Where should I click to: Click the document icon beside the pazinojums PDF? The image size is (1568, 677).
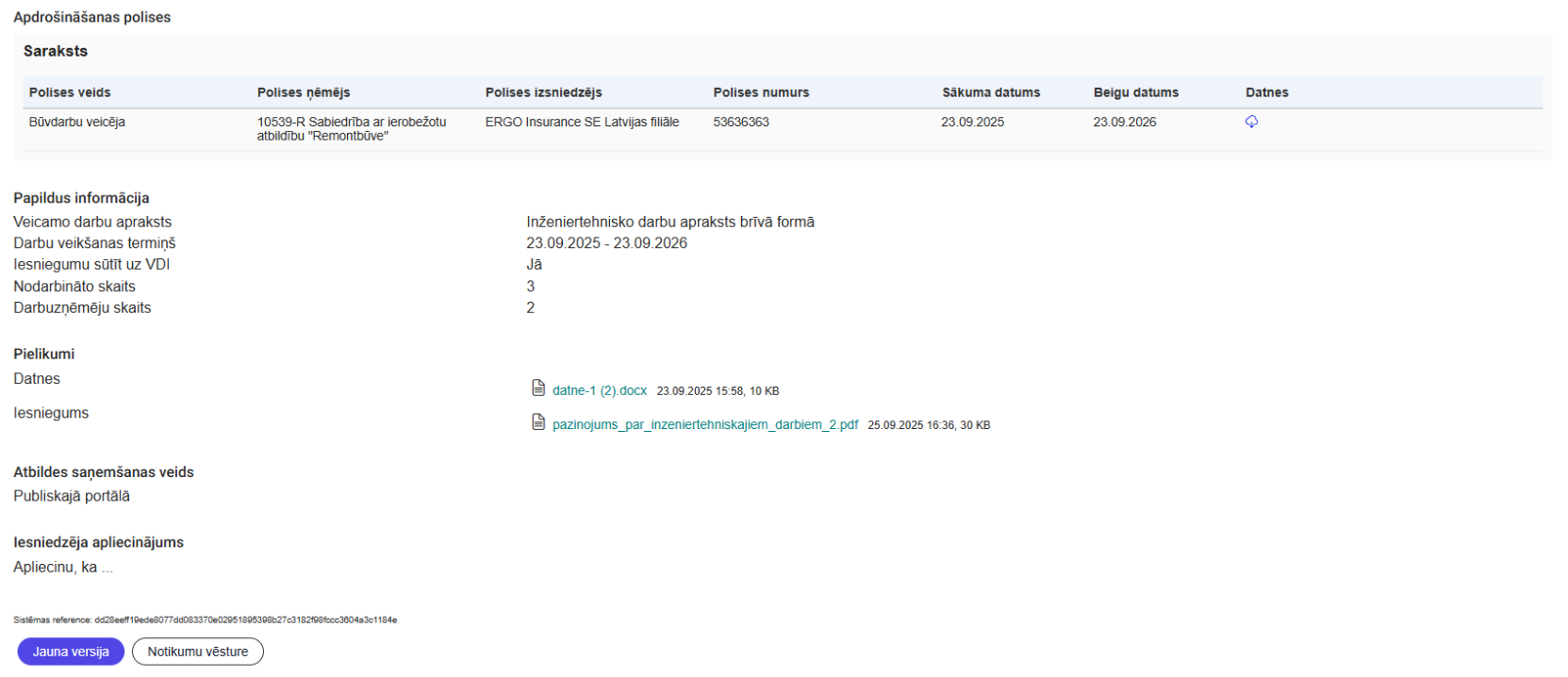538,422
